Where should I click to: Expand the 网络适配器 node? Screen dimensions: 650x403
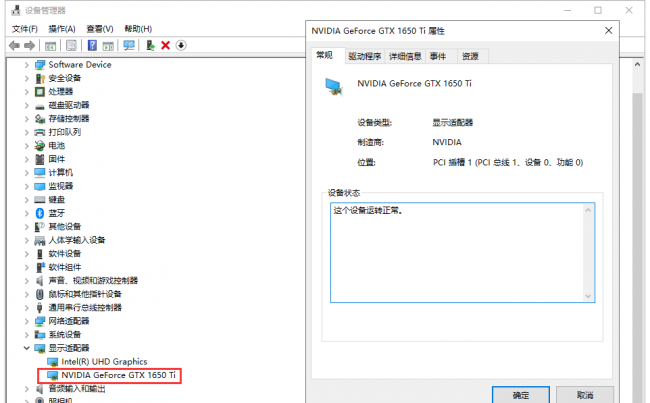point(27,321)
